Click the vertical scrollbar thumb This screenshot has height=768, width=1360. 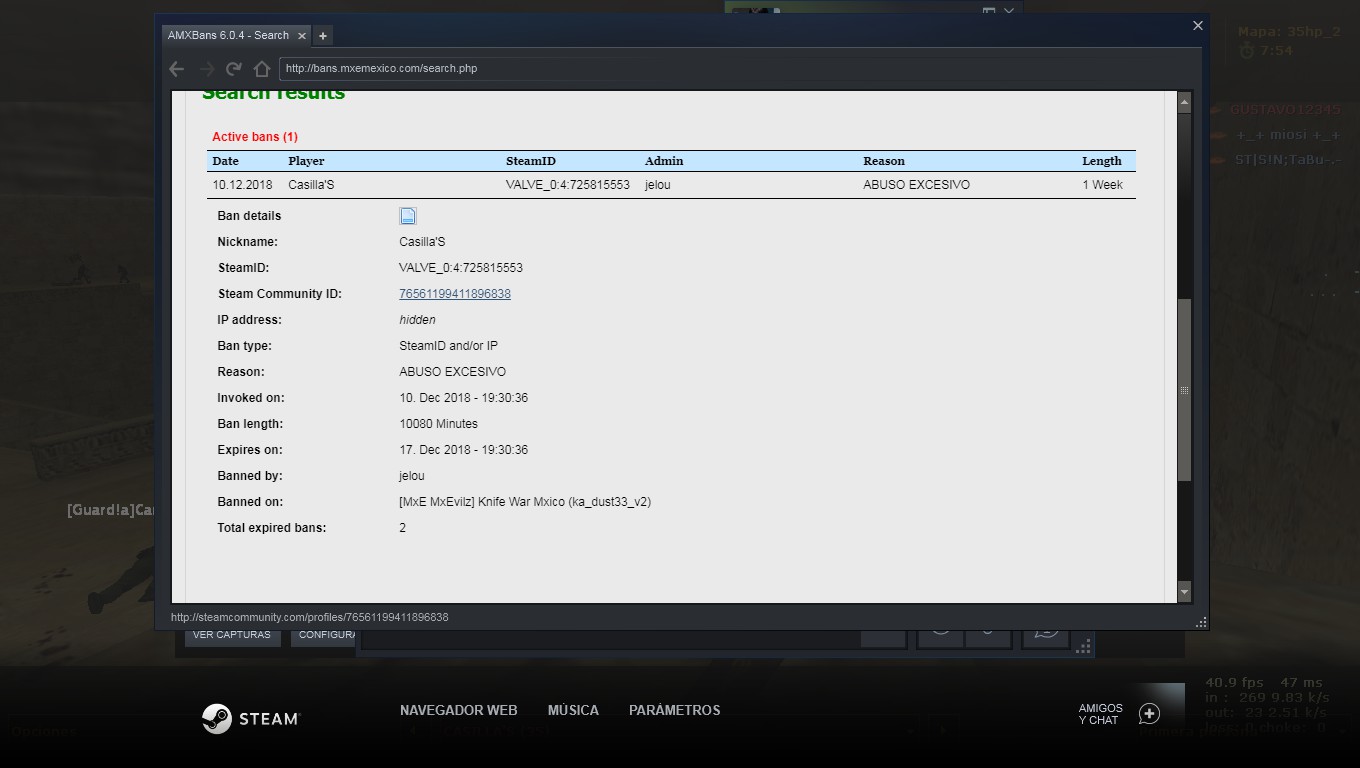(1184, 390)
